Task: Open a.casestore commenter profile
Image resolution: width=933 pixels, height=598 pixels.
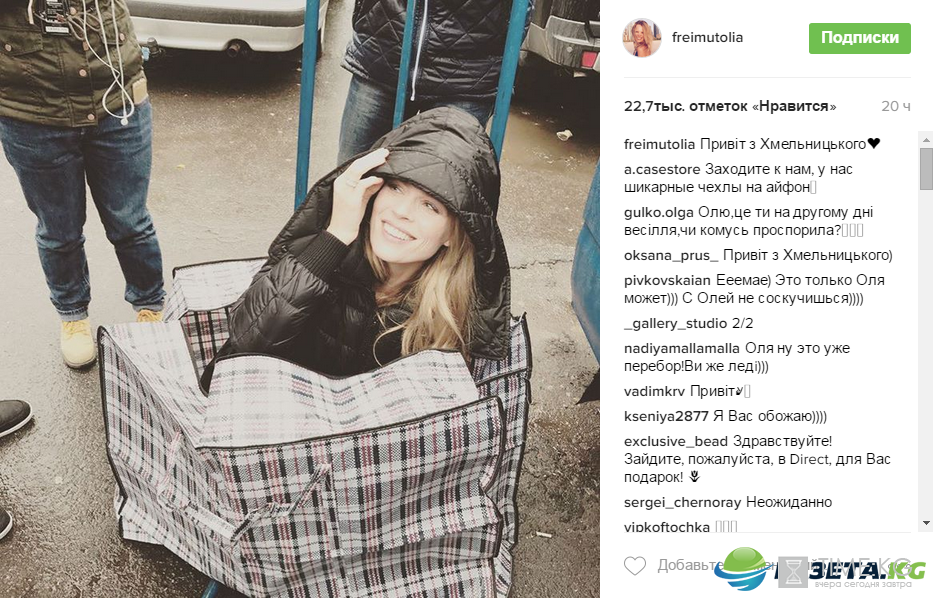Action: 662,170
